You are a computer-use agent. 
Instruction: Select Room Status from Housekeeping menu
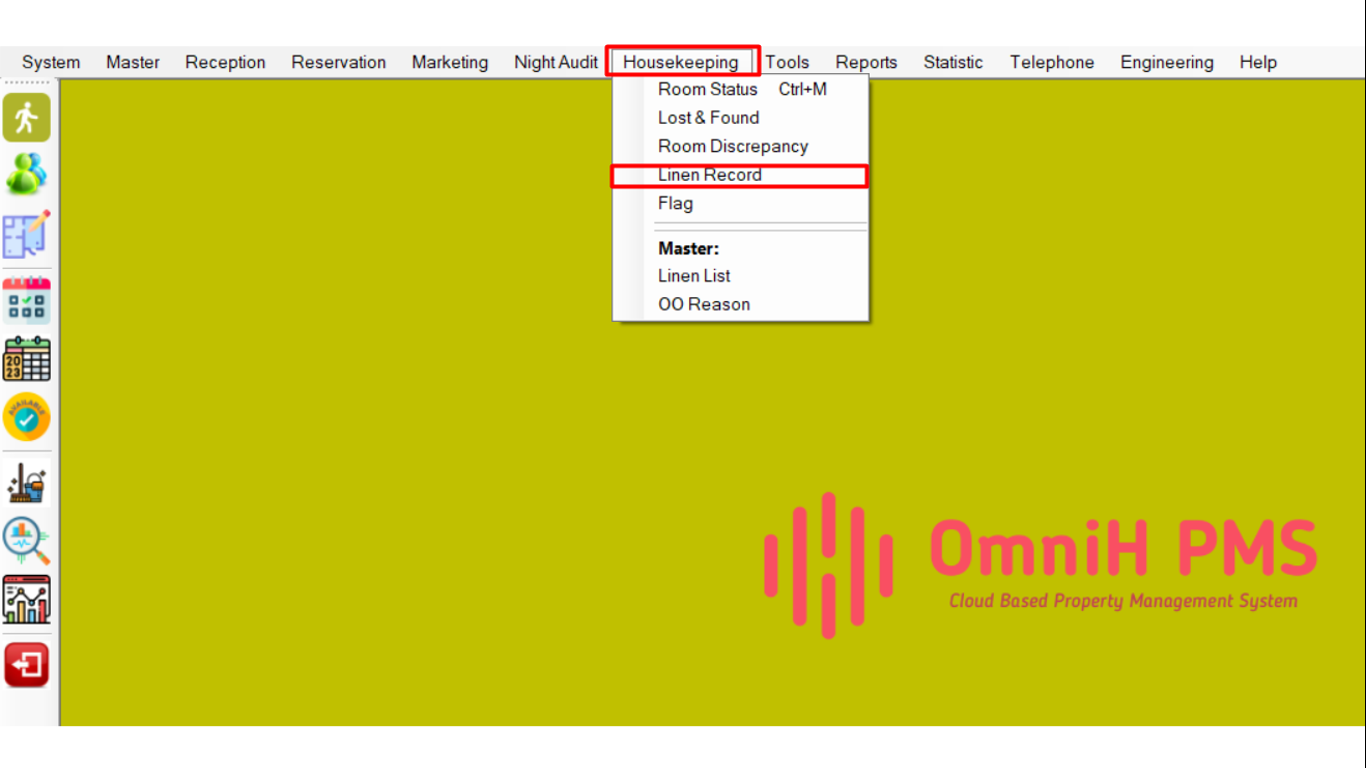pyautogui.click(x=741, y=89)
